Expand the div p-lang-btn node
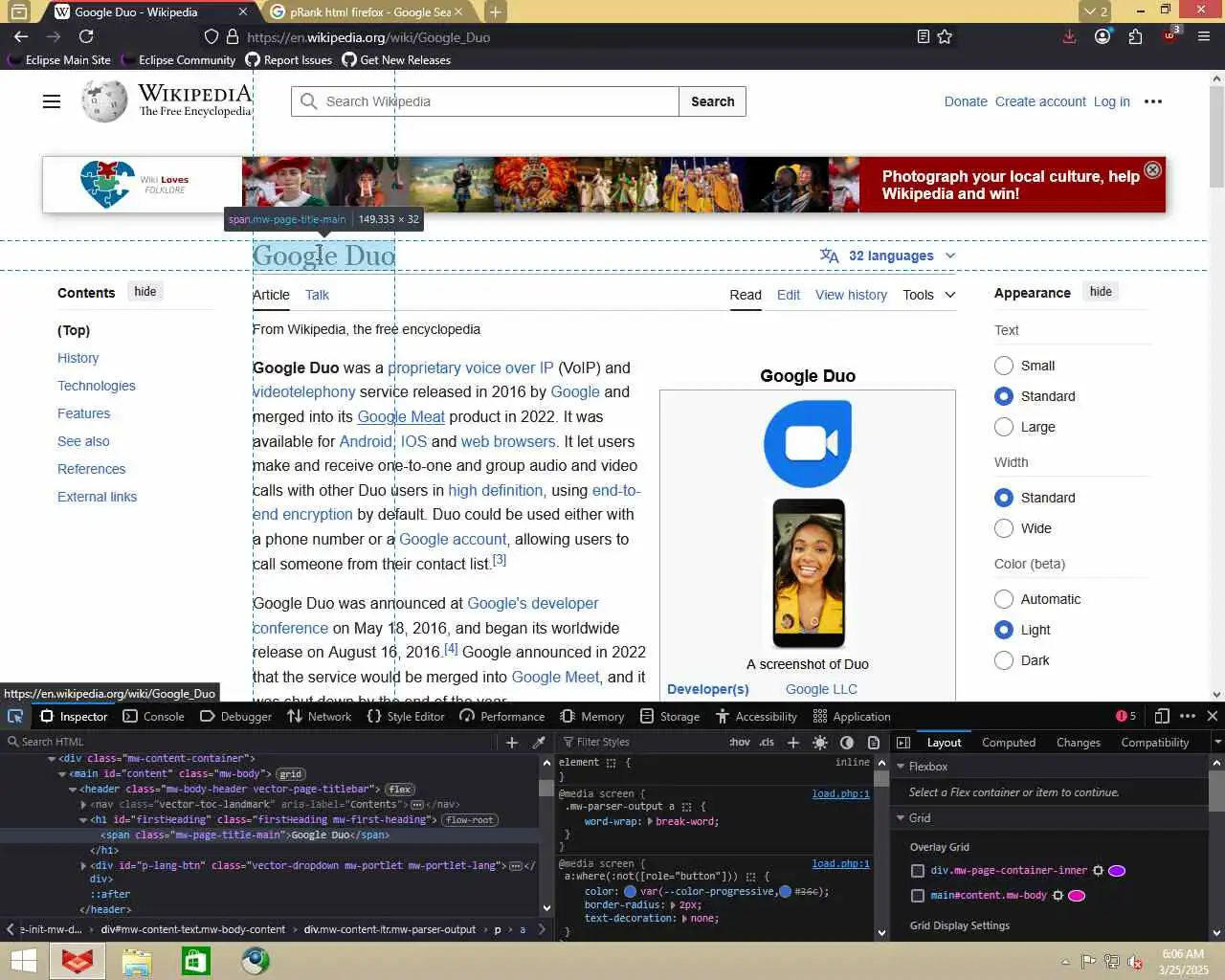Viewport: 1225px width, 980px height. 83,866
